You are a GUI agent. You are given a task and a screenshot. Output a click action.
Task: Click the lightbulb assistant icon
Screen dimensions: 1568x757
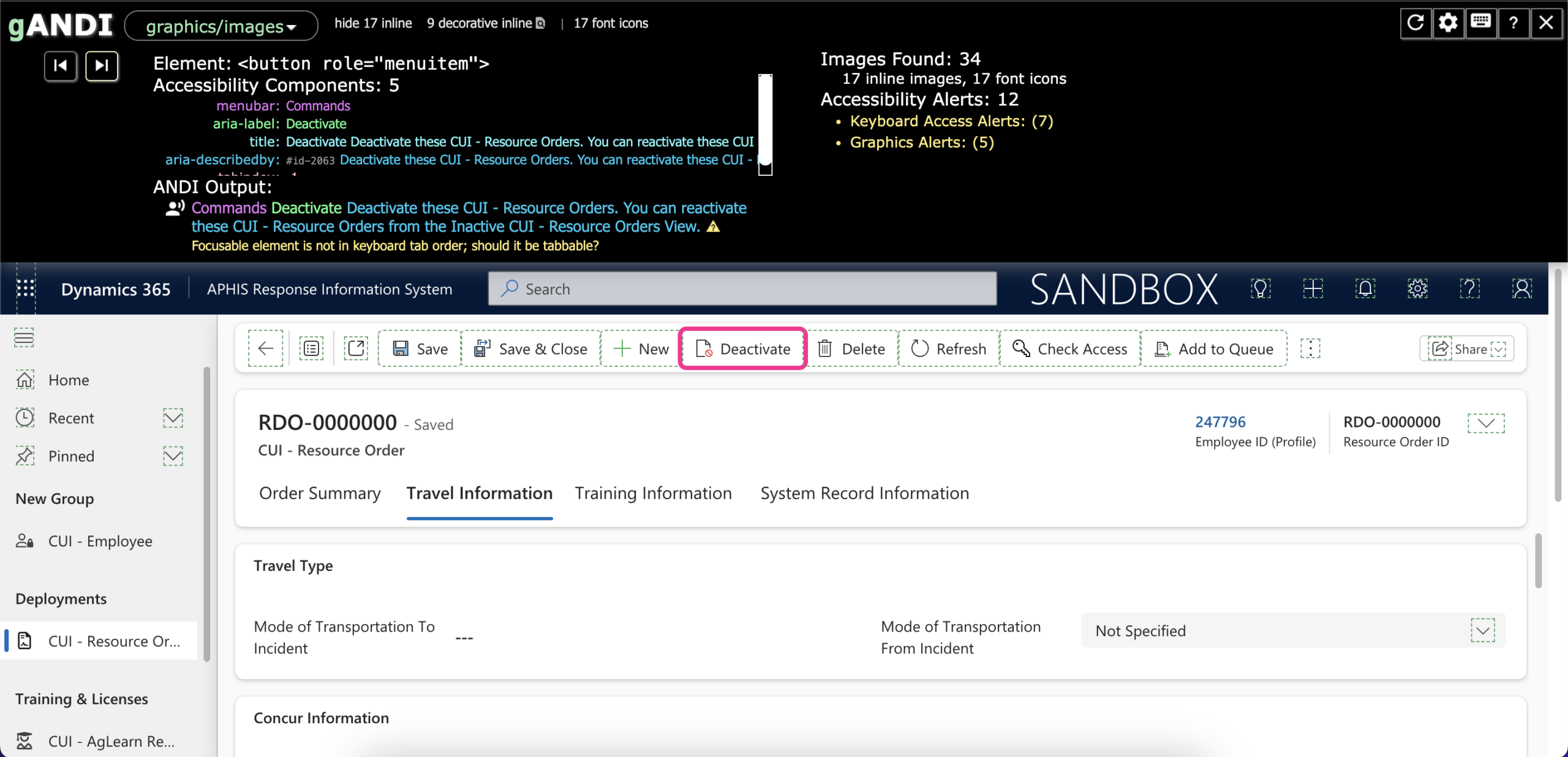1261,288
